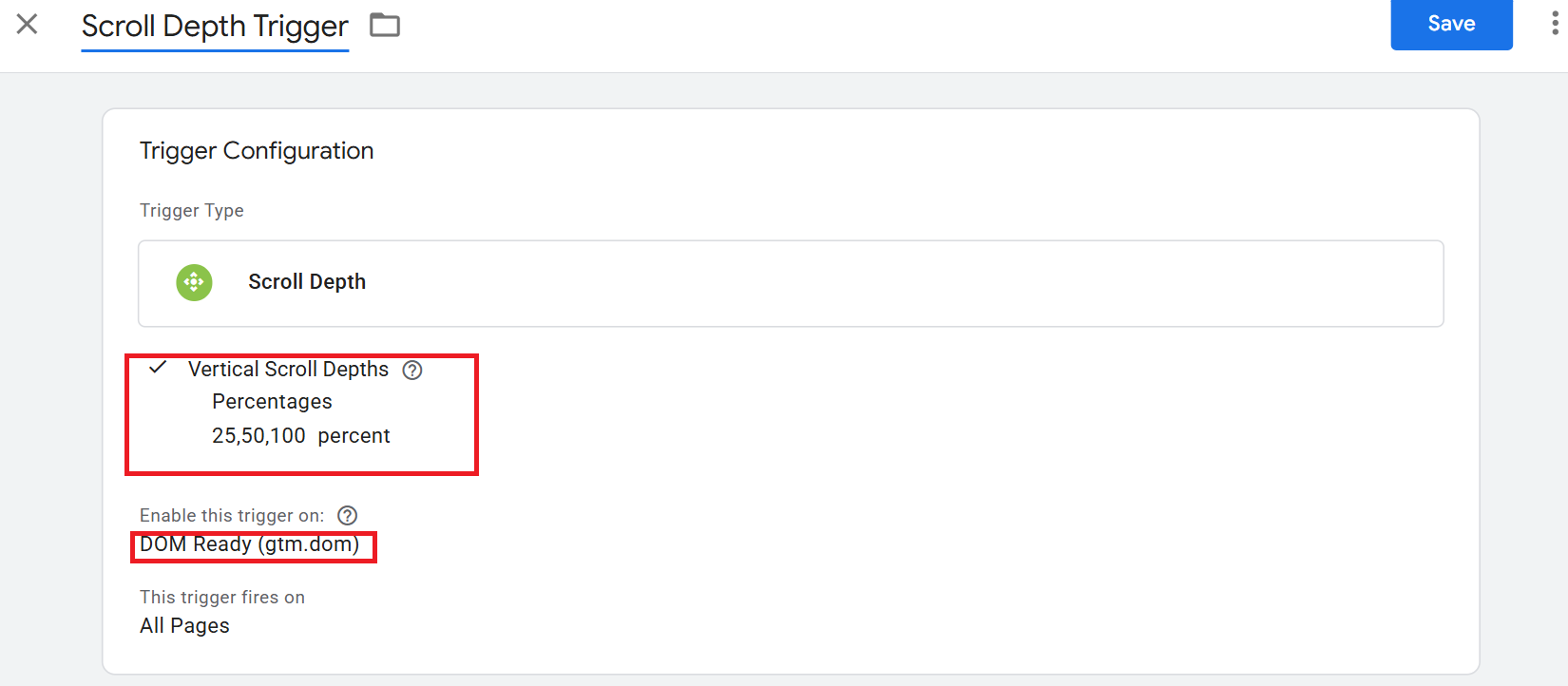Image resolution: width=1568 pixels, height=686 pixels.
Task: Select the Scroll Depth trigger type box
Action: 791,283
